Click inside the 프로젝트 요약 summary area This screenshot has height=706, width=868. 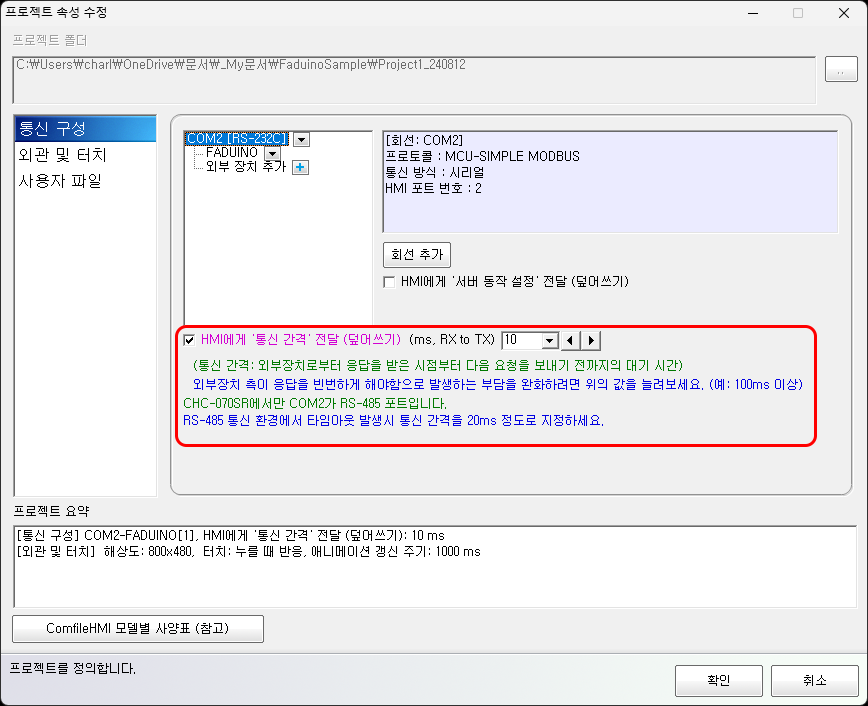tap(430, 565)
